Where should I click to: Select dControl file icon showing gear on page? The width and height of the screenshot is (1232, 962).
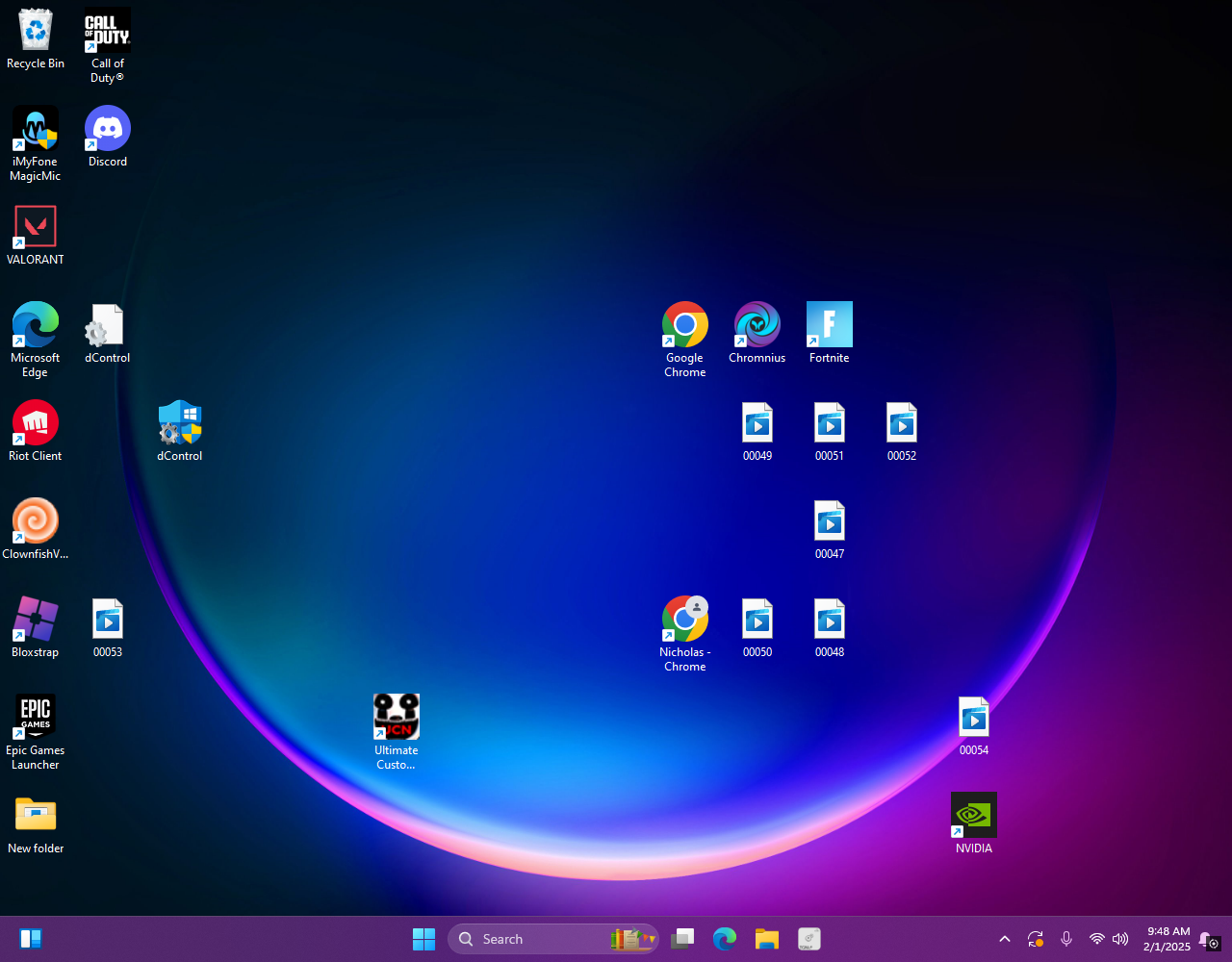108,333
